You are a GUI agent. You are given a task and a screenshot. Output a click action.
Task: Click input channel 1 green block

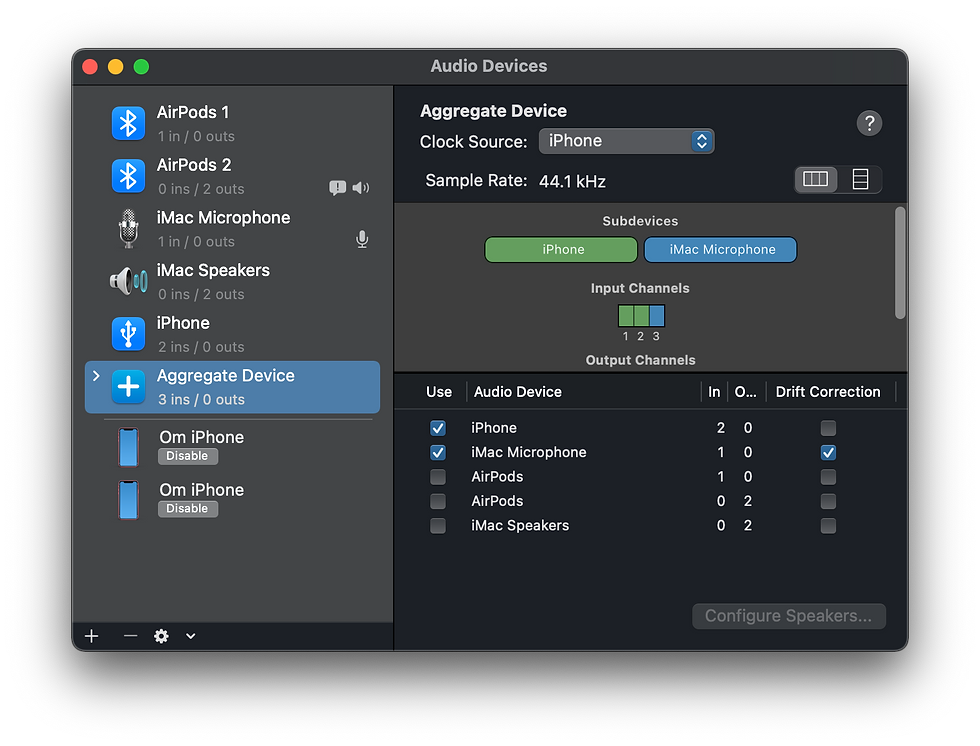(x=626, y=316)
